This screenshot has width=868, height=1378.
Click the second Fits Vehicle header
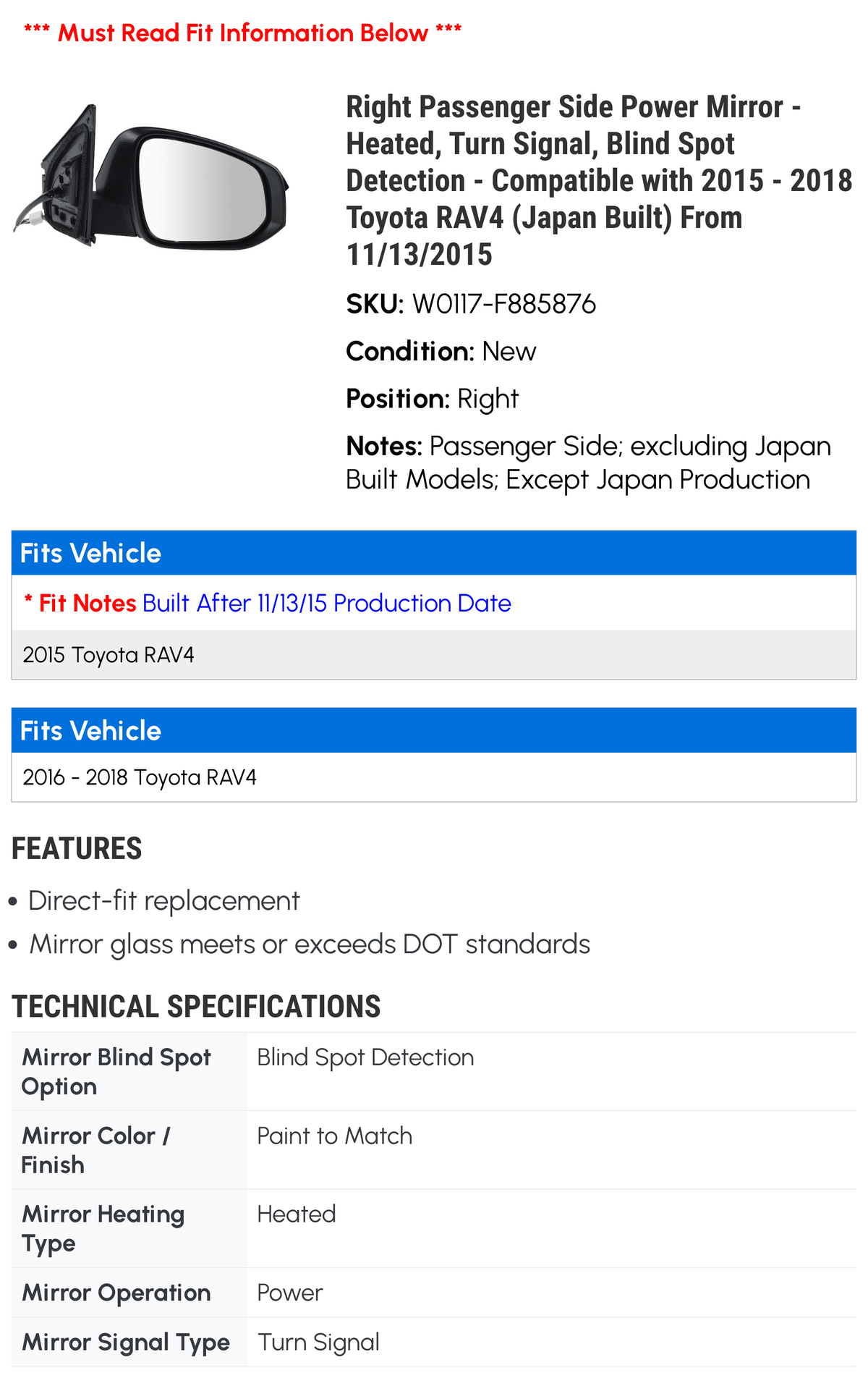(434, 730)
